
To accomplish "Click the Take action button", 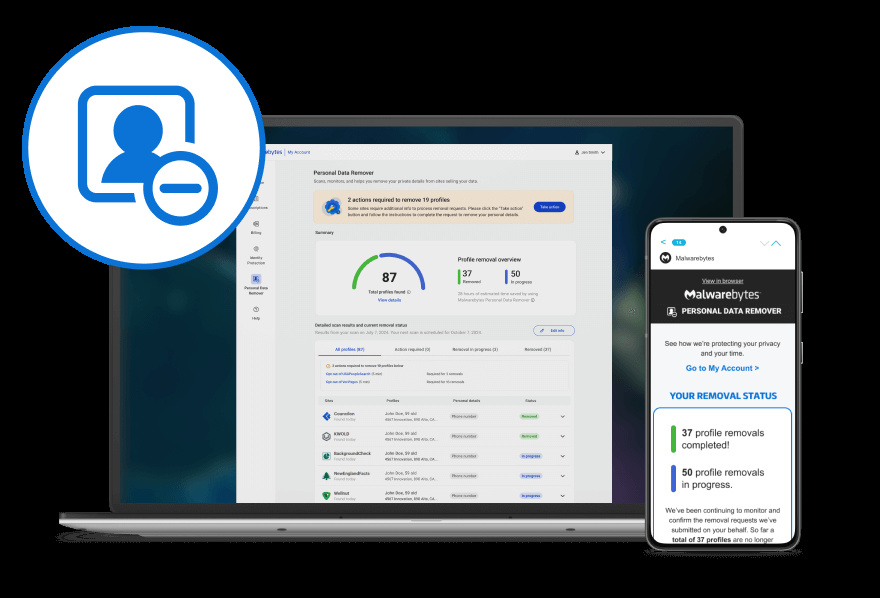I will pyautogui.click(x=549, y=207).
